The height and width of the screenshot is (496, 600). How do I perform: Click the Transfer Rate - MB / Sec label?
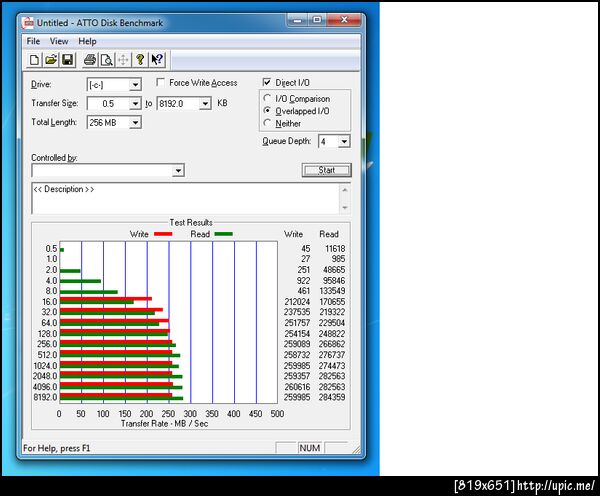click(x=165, y=423)
